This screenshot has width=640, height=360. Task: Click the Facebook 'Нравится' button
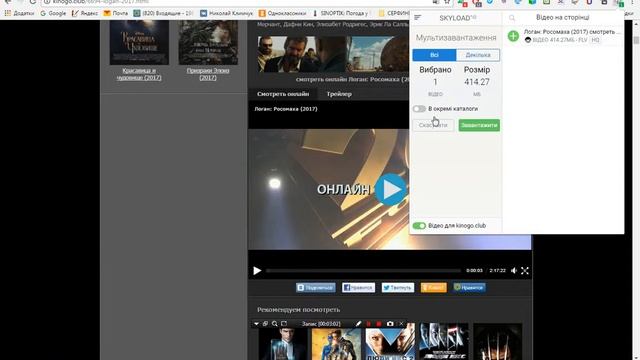point(358,288)
